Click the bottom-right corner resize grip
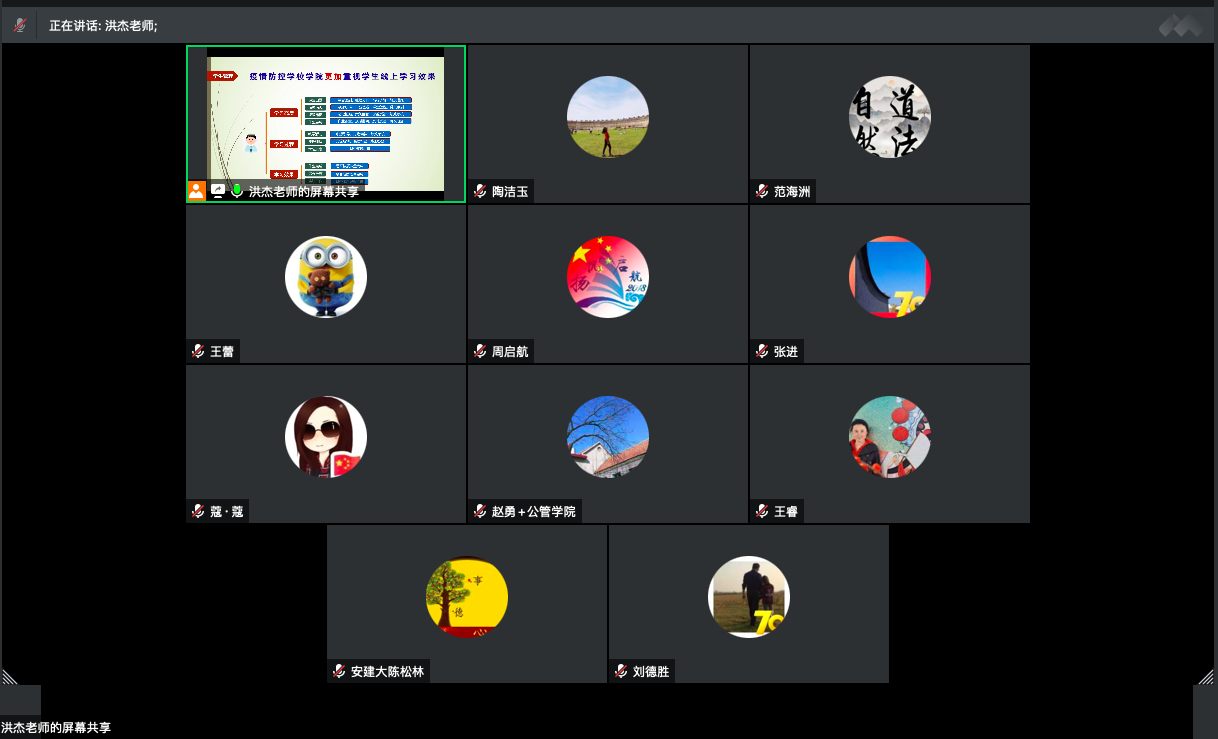 click(x=1205, y=676)
